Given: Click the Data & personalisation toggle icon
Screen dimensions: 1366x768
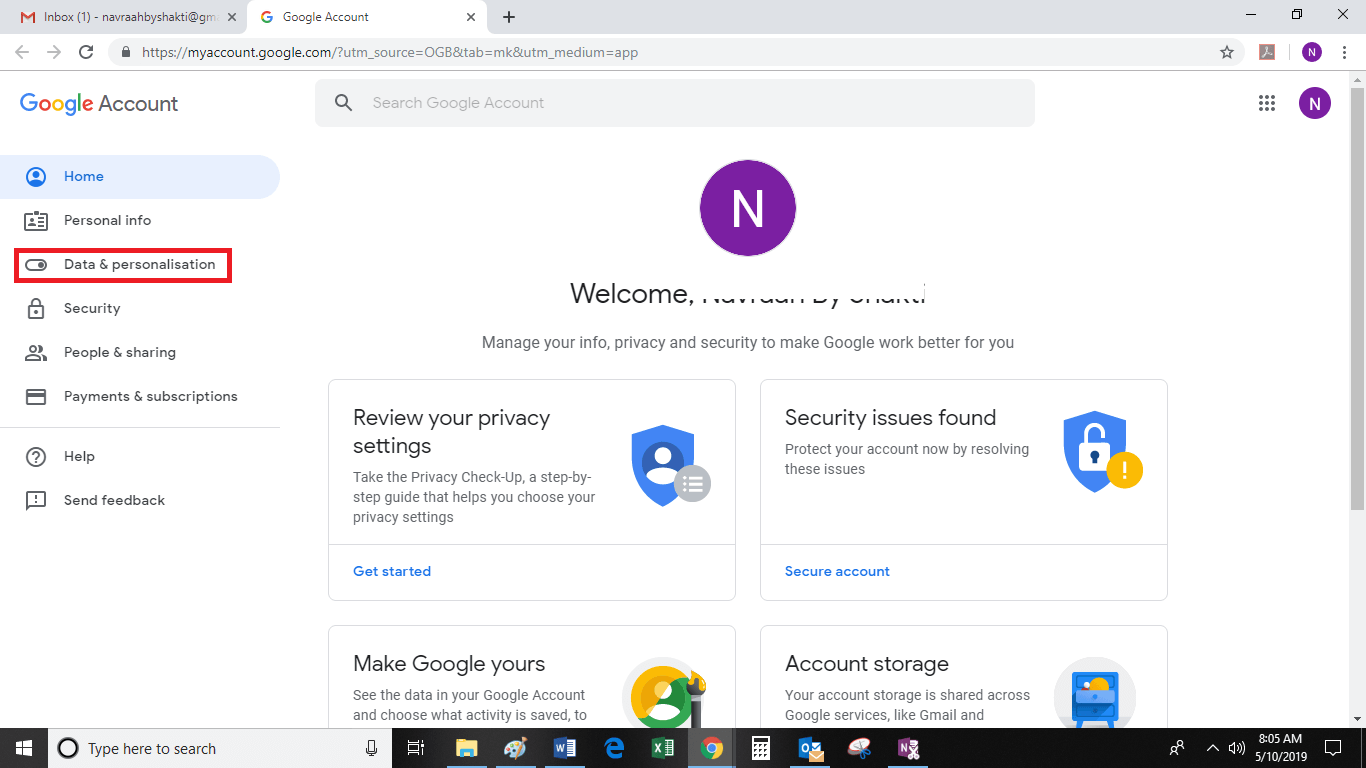Looking at the screenshot, I should 36,265.
